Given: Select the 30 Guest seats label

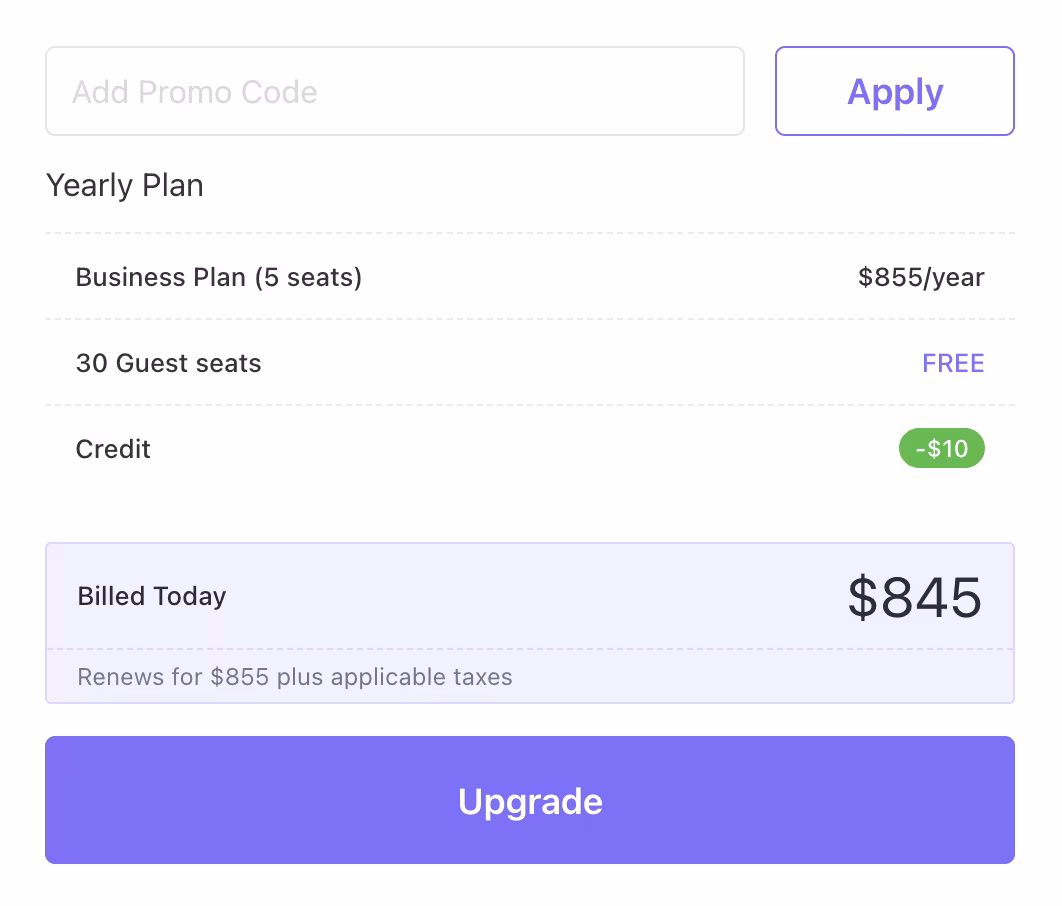Looking at the screenshot, I should 168,363.
